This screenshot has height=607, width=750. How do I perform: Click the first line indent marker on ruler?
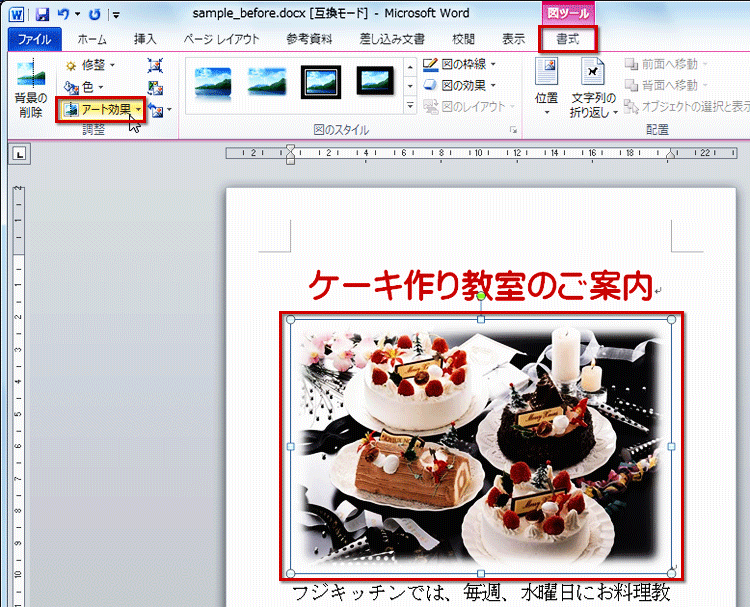(x=290, y=148)
